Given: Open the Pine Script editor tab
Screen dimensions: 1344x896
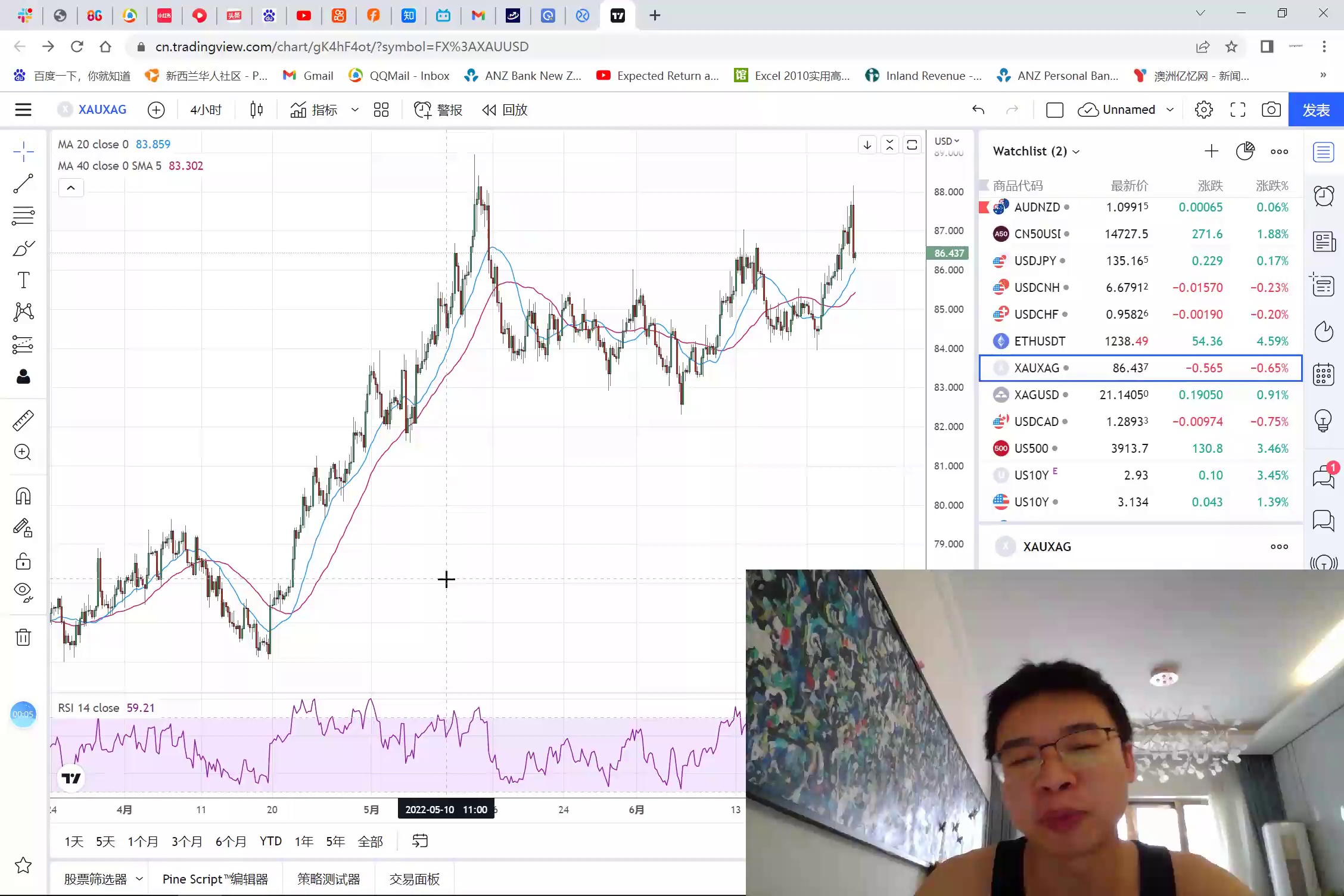Looking at the screenshot, I should click(x=215, y=879).
